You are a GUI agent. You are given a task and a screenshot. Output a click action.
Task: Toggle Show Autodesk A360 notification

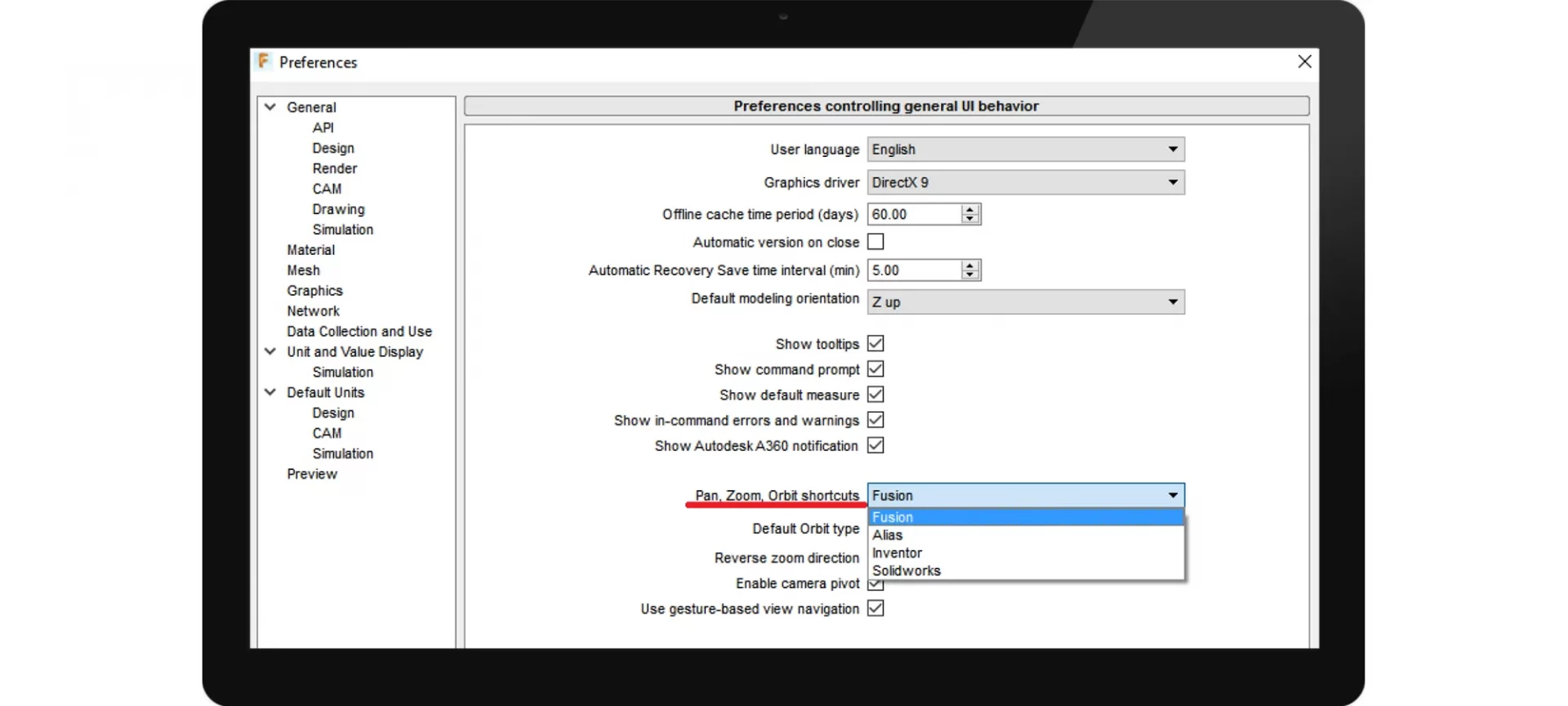875,445
